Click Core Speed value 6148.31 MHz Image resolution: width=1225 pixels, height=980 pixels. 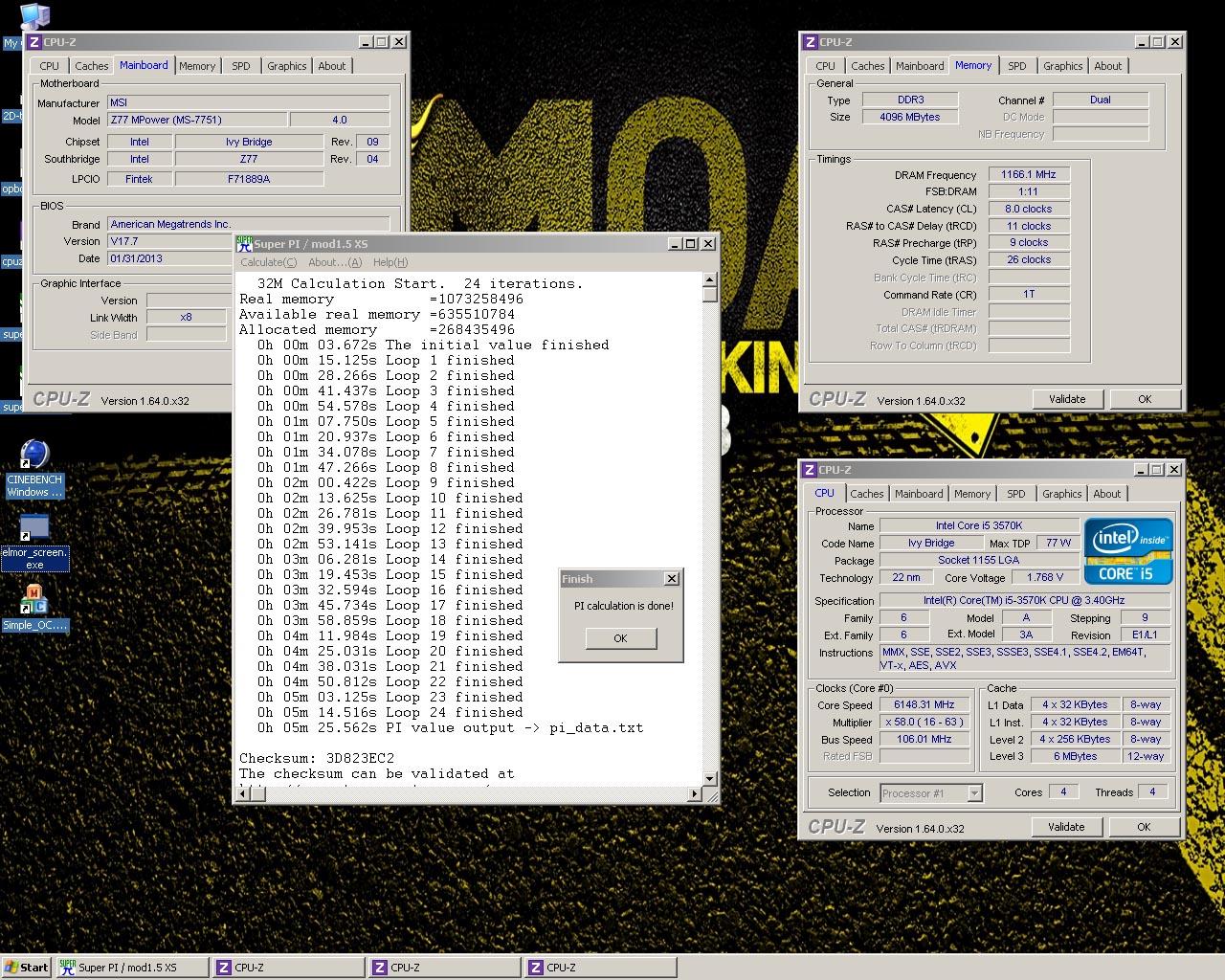(924, 704)
